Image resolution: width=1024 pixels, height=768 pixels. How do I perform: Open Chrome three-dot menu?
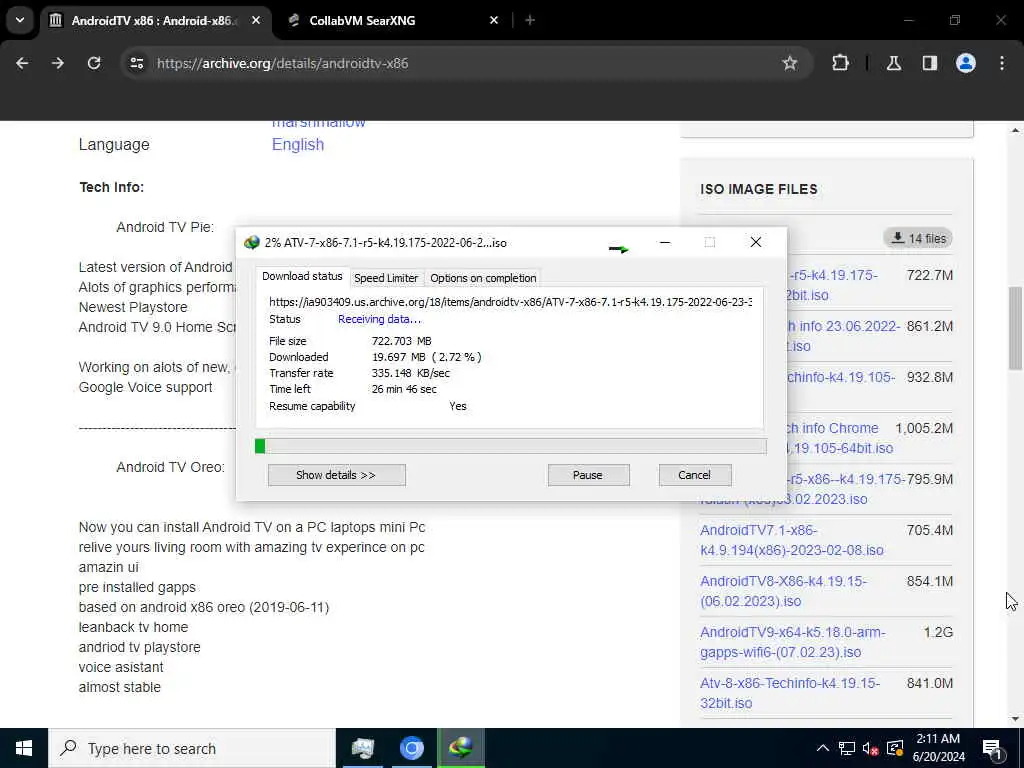tap(1002, 63)
